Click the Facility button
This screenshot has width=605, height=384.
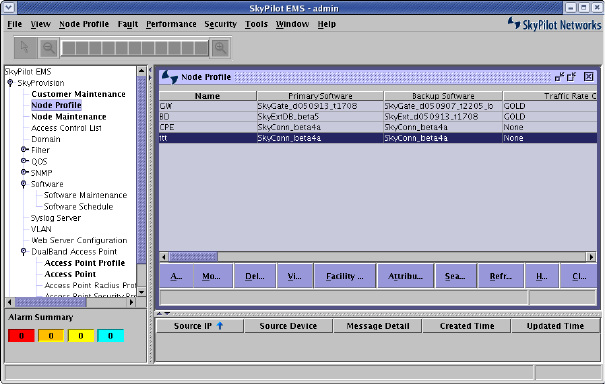[x=345, y=276]
